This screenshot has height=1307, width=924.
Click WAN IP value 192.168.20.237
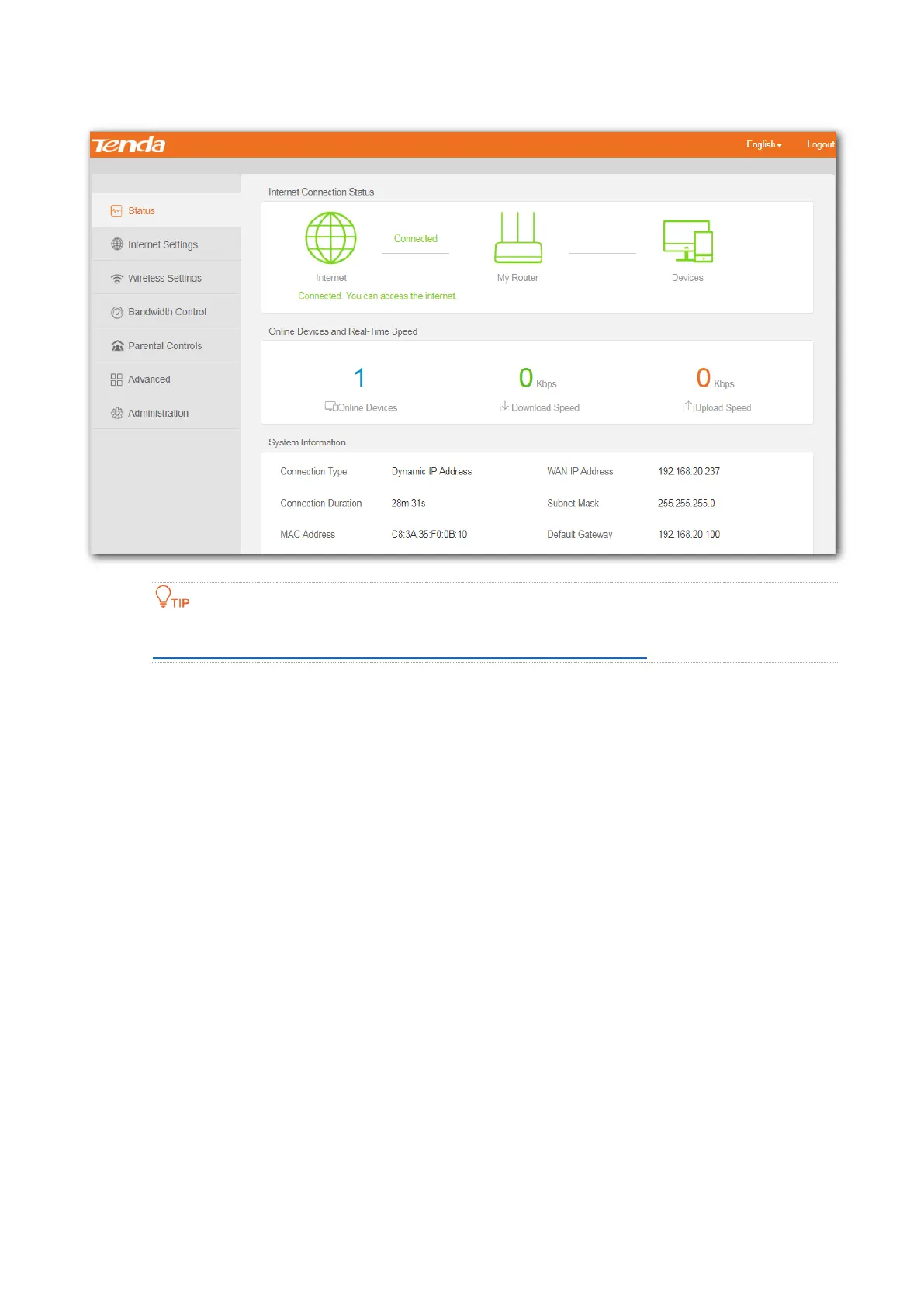(x=689, y=472)
